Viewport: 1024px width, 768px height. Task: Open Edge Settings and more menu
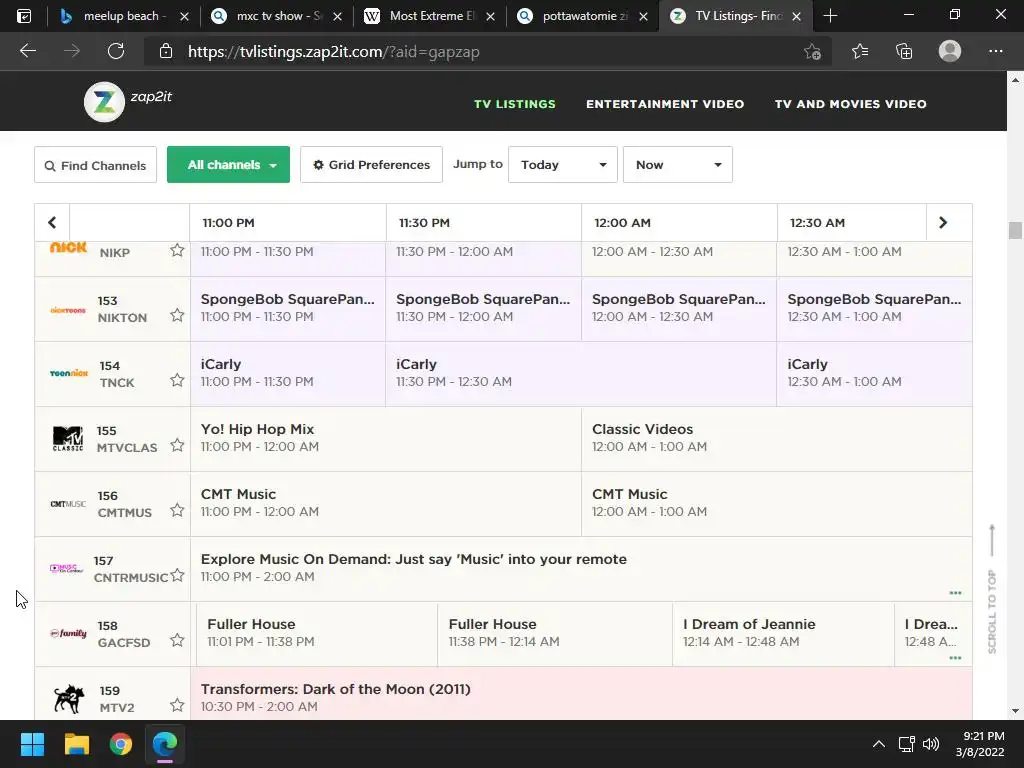coord(995,51)
